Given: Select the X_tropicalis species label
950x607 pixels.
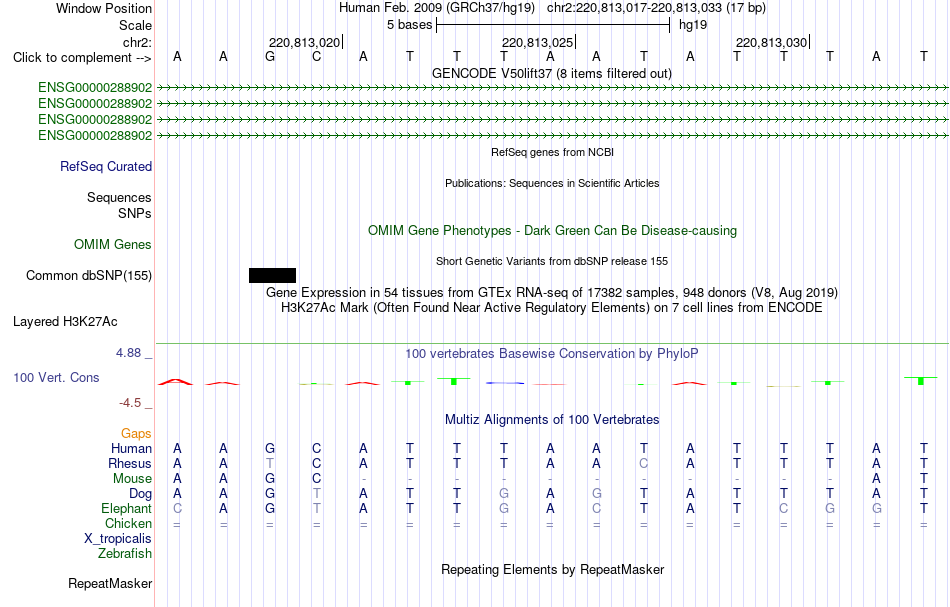Looking at the screenshot, I should [118, 539].
